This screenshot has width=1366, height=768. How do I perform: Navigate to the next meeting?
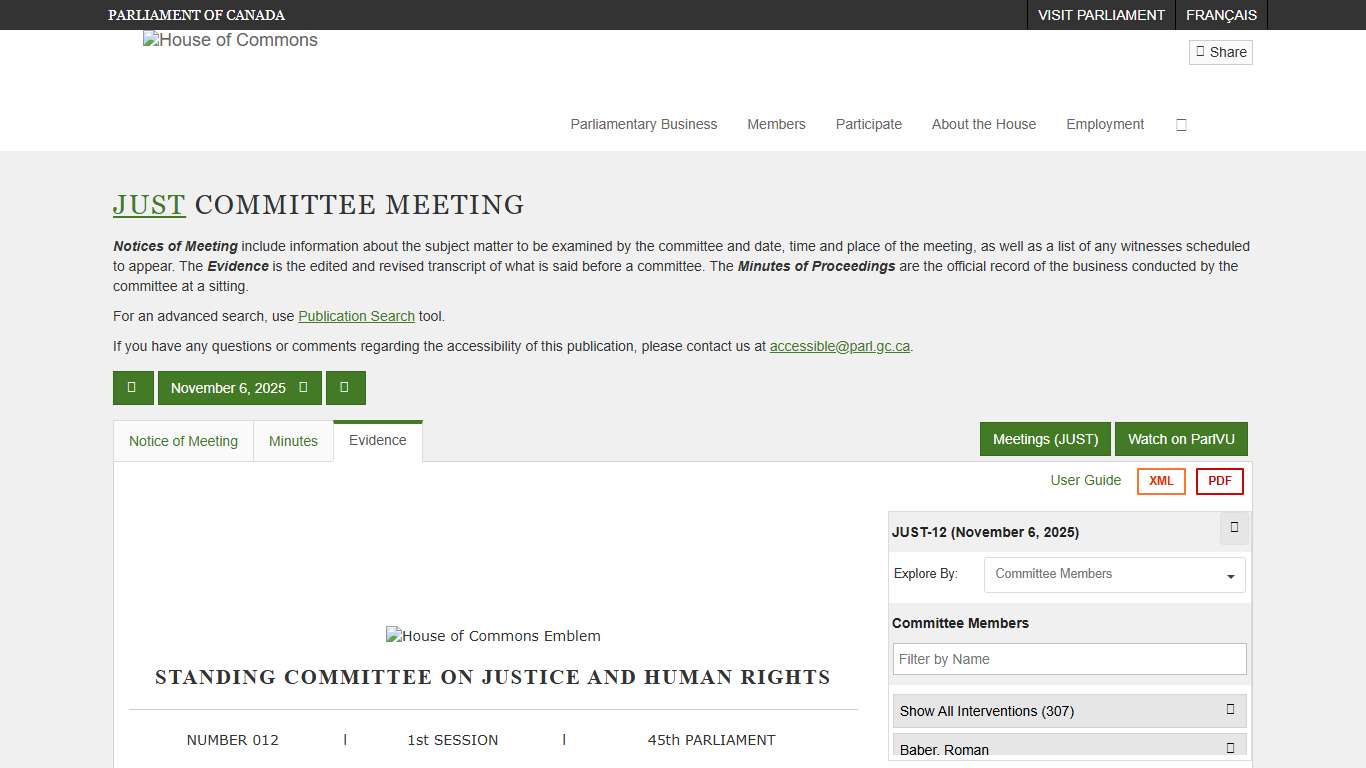coord(346,388)
